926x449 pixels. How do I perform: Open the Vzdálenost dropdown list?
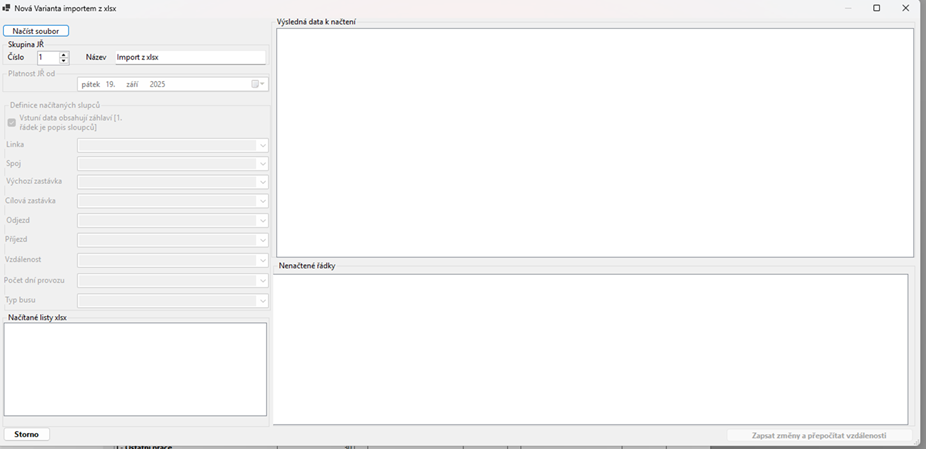pyautogui.click(x=262, y=261)
